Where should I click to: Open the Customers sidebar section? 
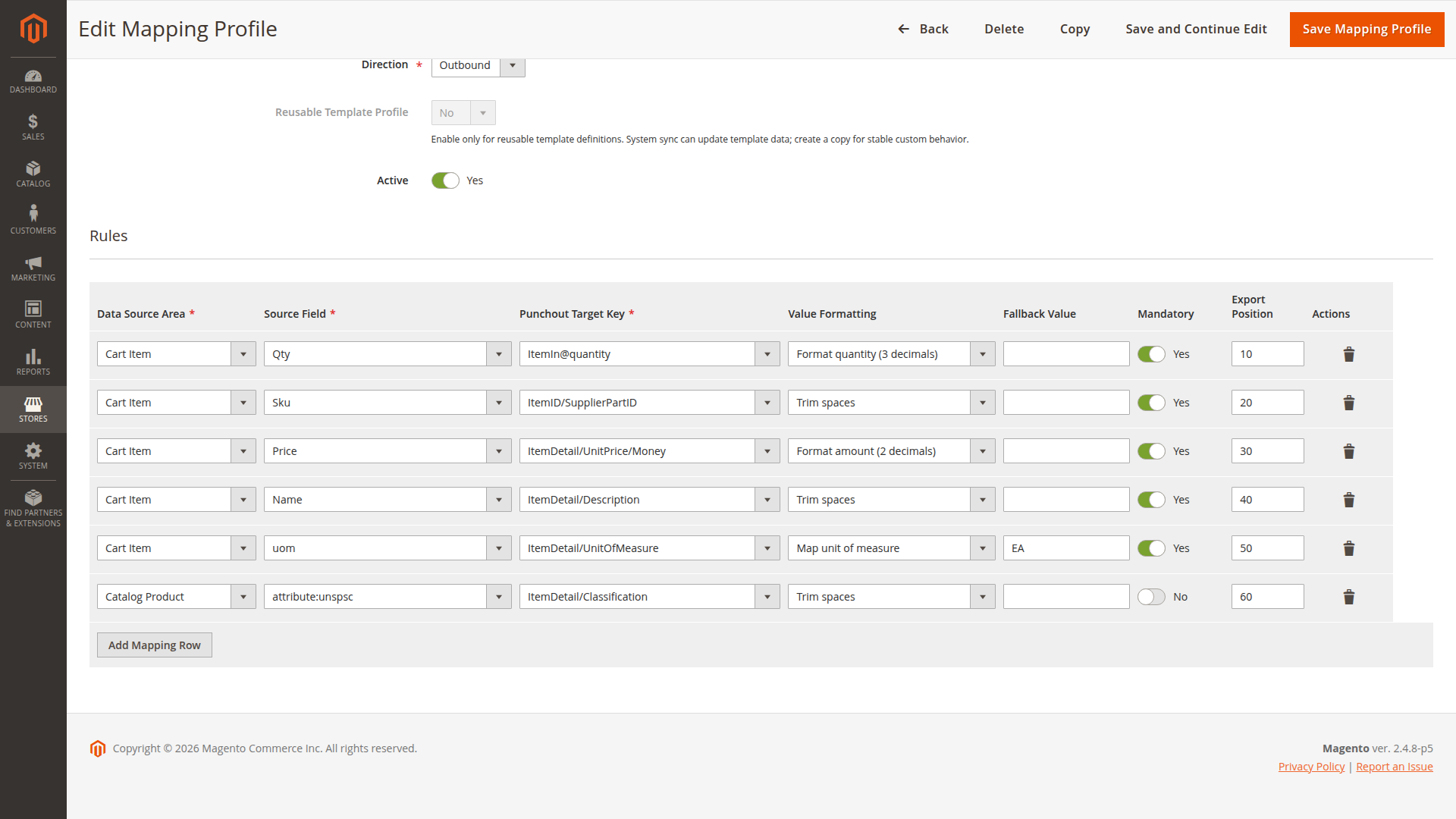(33, 222)
